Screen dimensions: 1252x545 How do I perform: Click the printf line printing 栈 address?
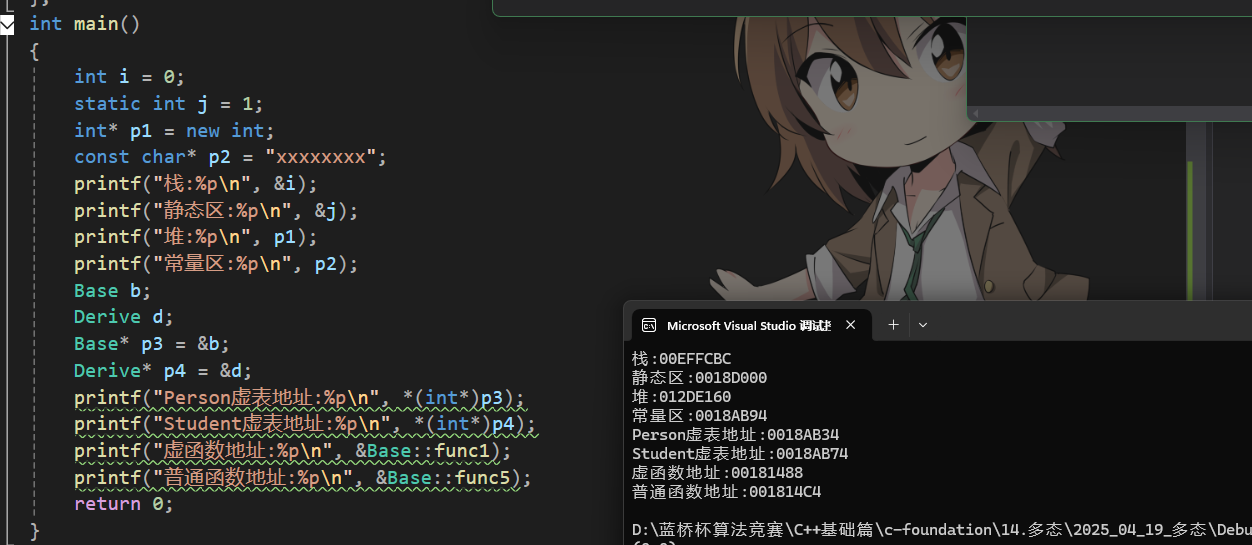coord(196,184)
